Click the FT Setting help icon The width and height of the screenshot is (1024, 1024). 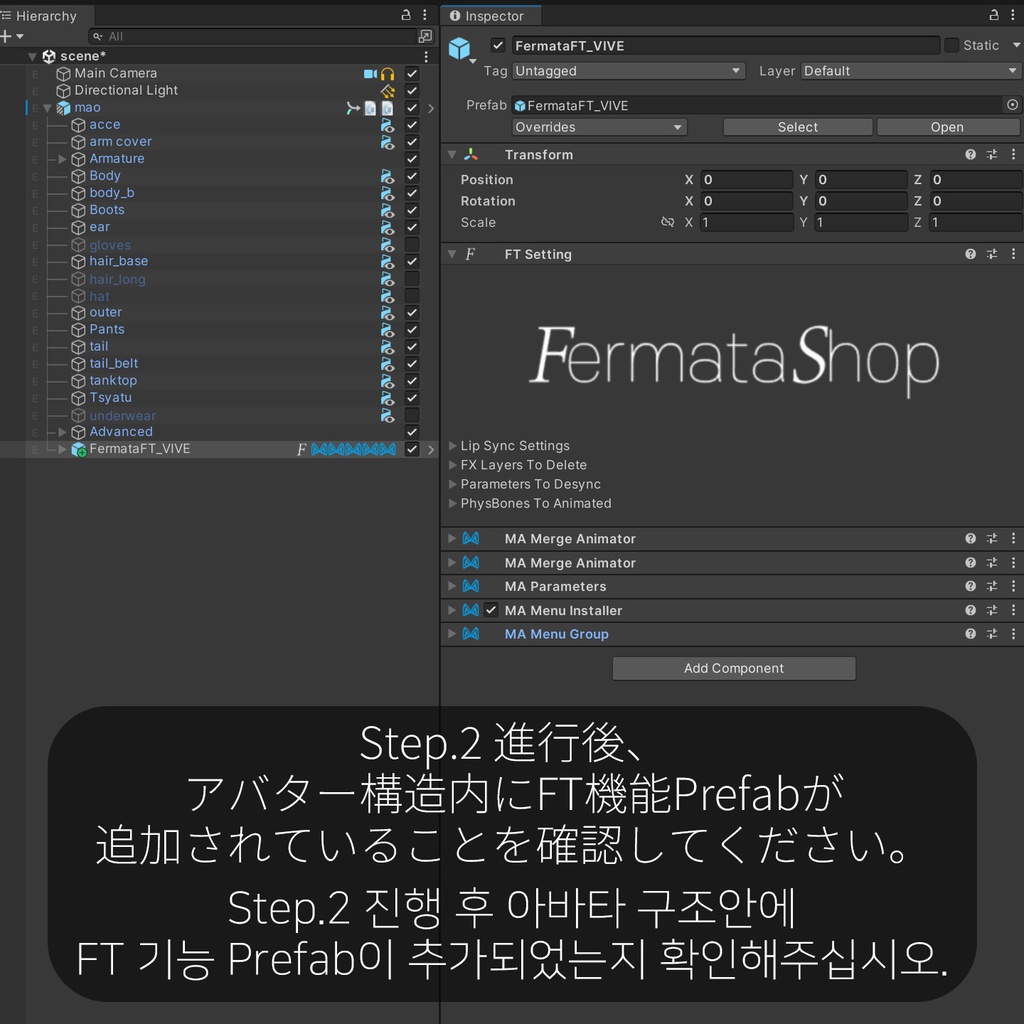(x=969, y=254)
